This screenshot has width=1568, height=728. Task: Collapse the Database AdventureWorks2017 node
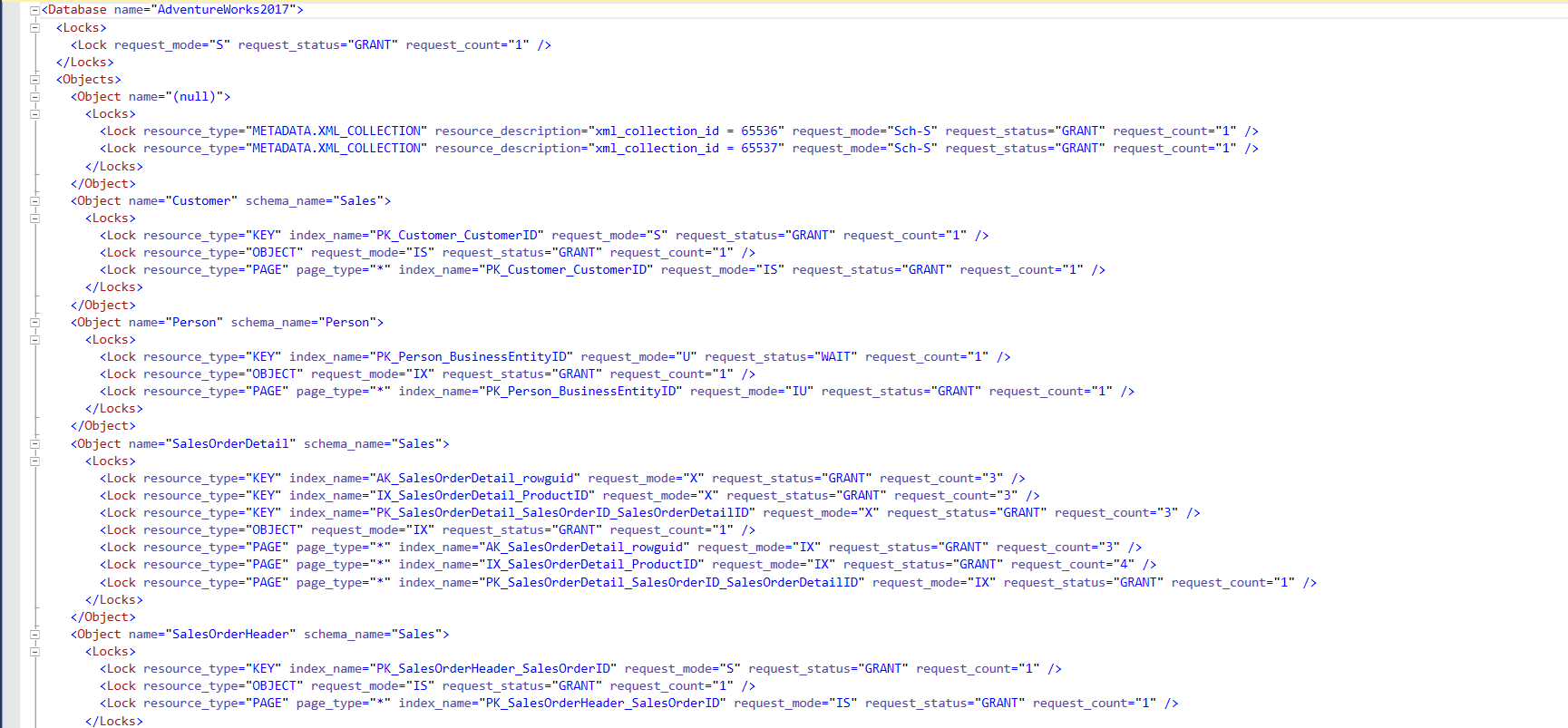34,10
